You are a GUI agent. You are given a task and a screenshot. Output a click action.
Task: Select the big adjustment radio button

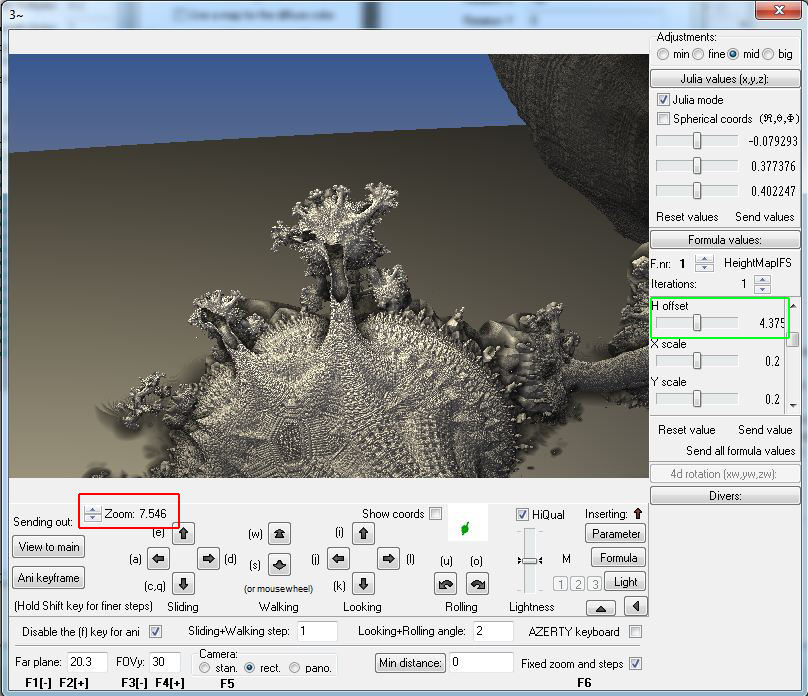coord(768,54)
